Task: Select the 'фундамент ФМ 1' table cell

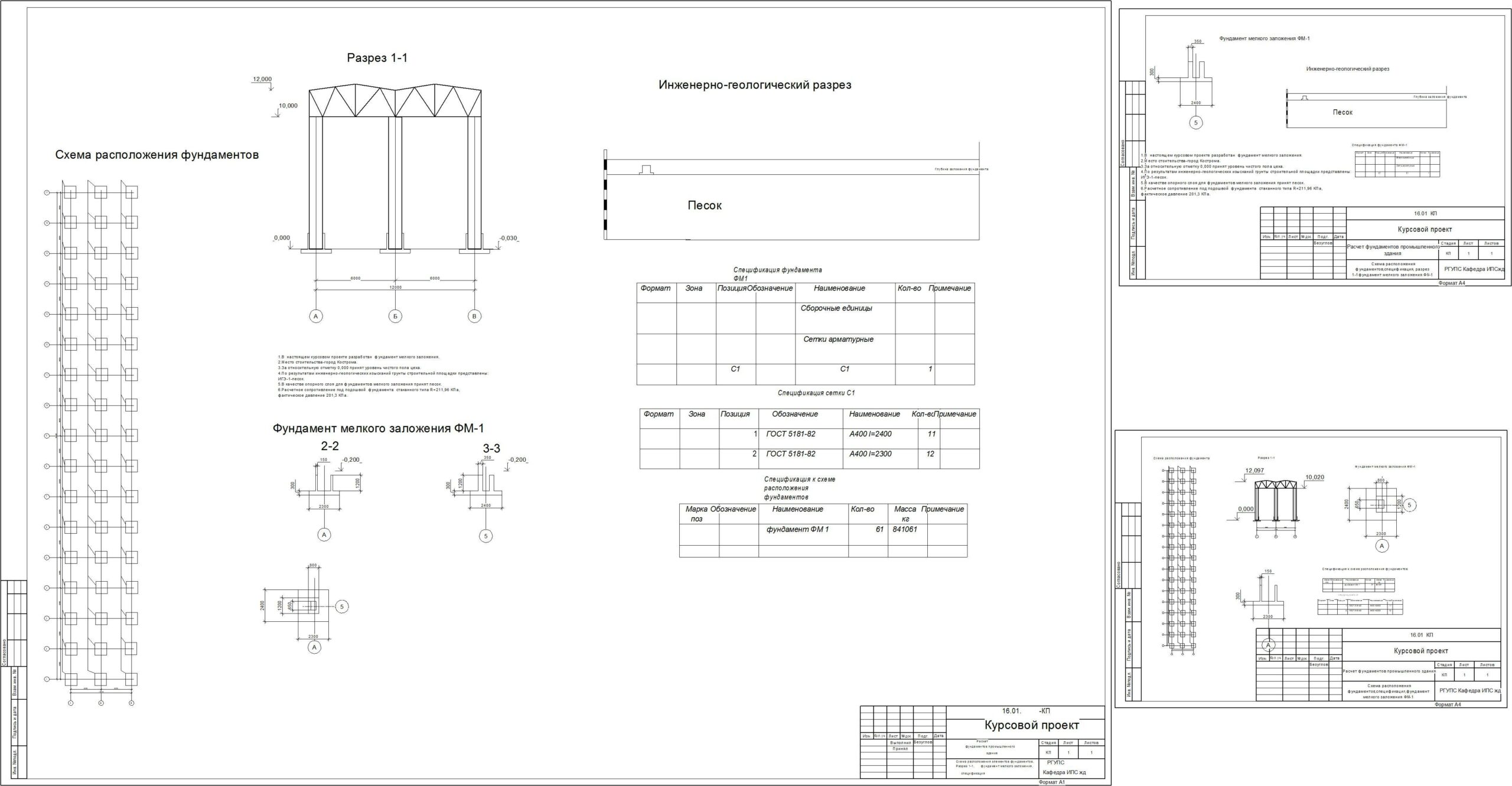Action: tap(797, 530)
